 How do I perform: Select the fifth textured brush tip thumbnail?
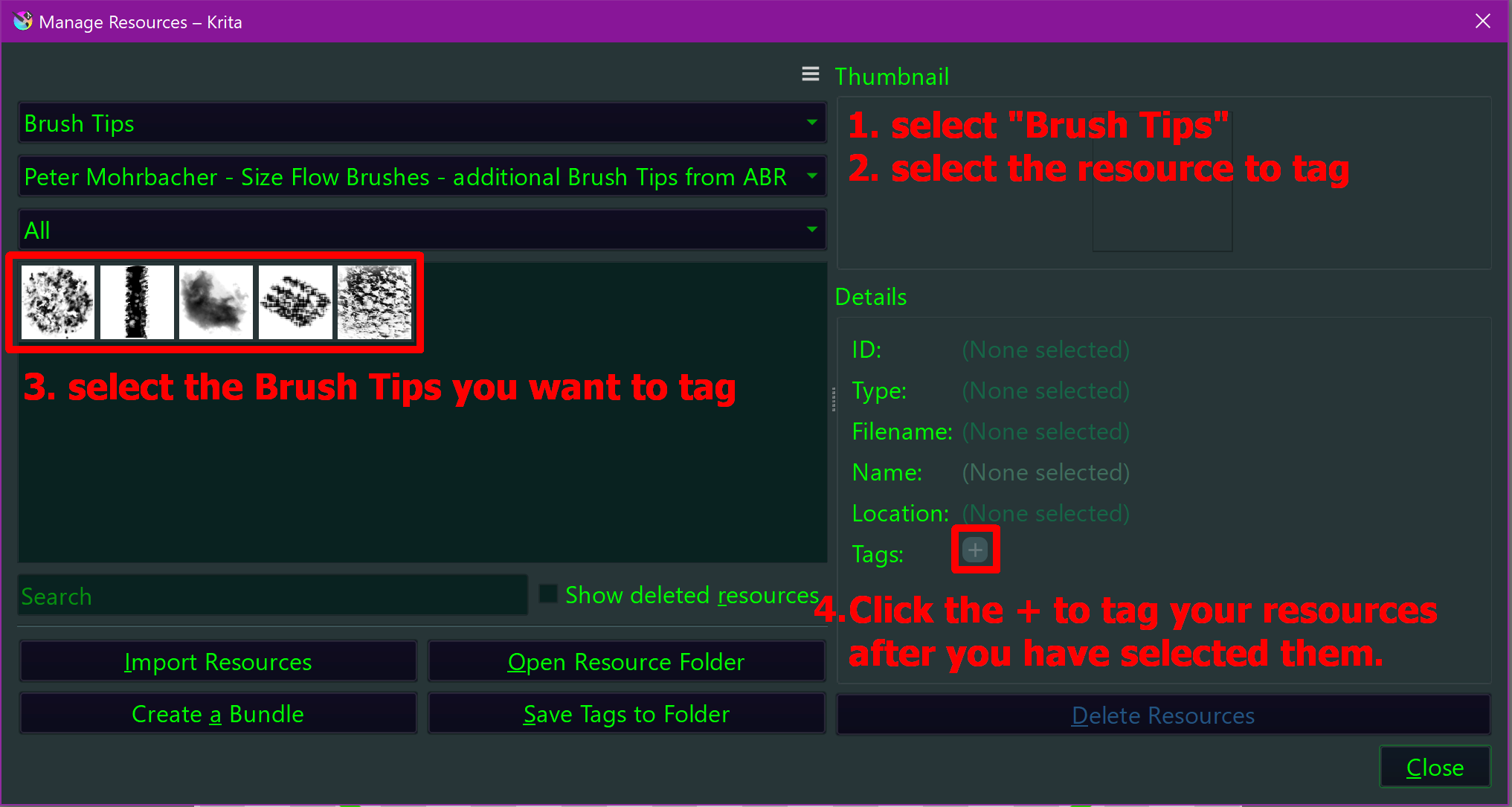tap(374, 302)
